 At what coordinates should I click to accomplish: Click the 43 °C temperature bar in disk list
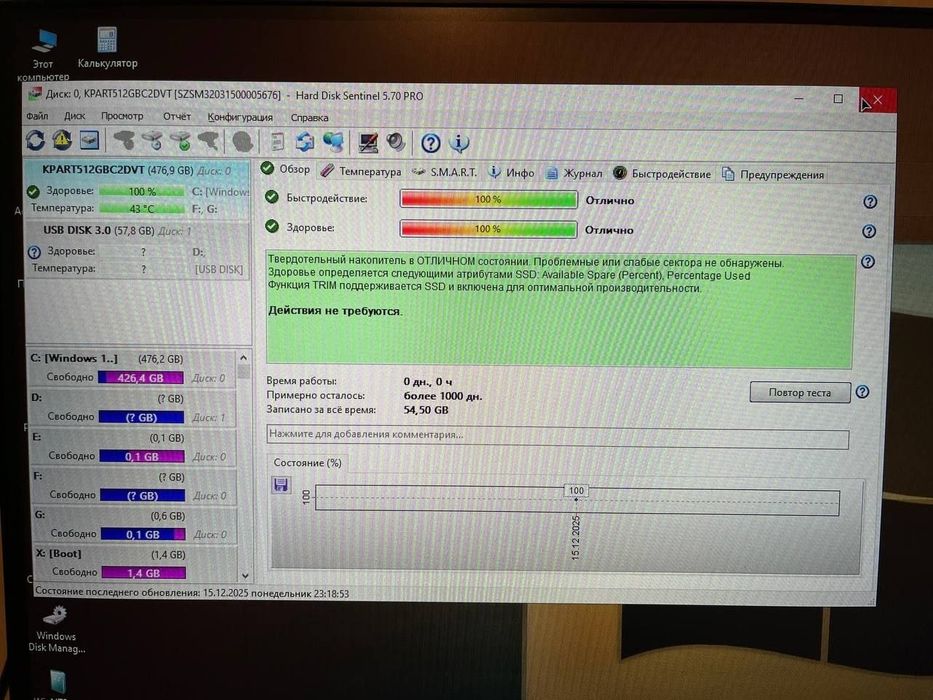[142, 209]
